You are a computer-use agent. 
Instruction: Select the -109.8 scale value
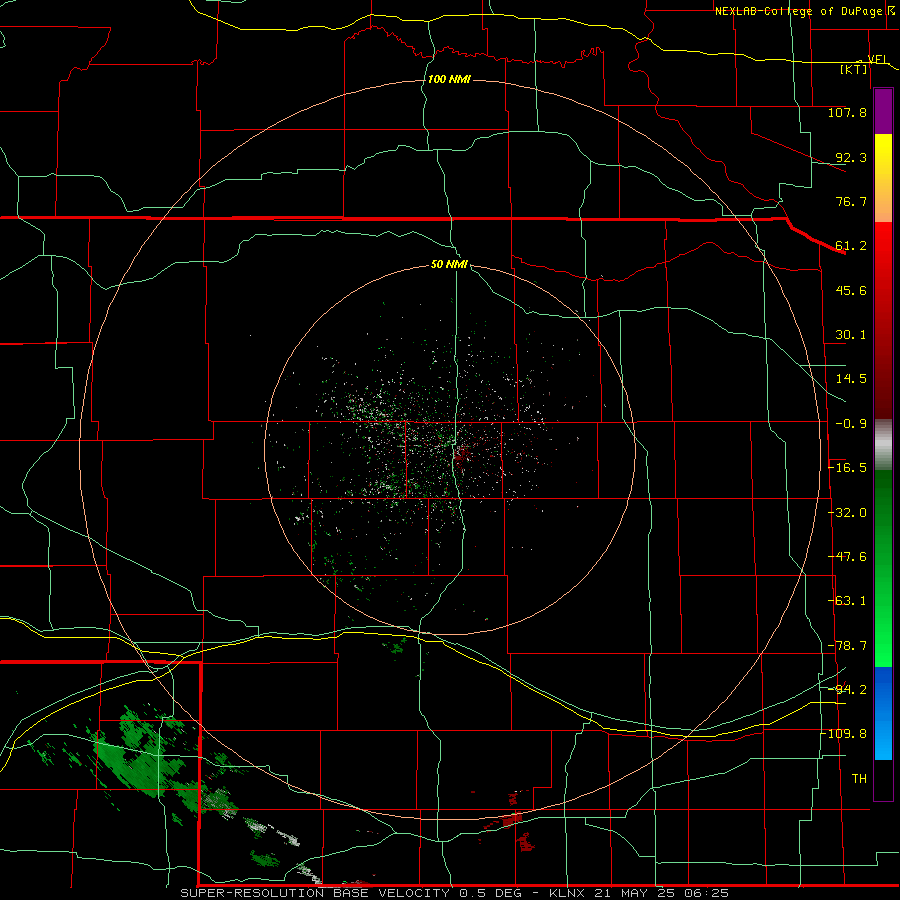[x=844, y=734]
